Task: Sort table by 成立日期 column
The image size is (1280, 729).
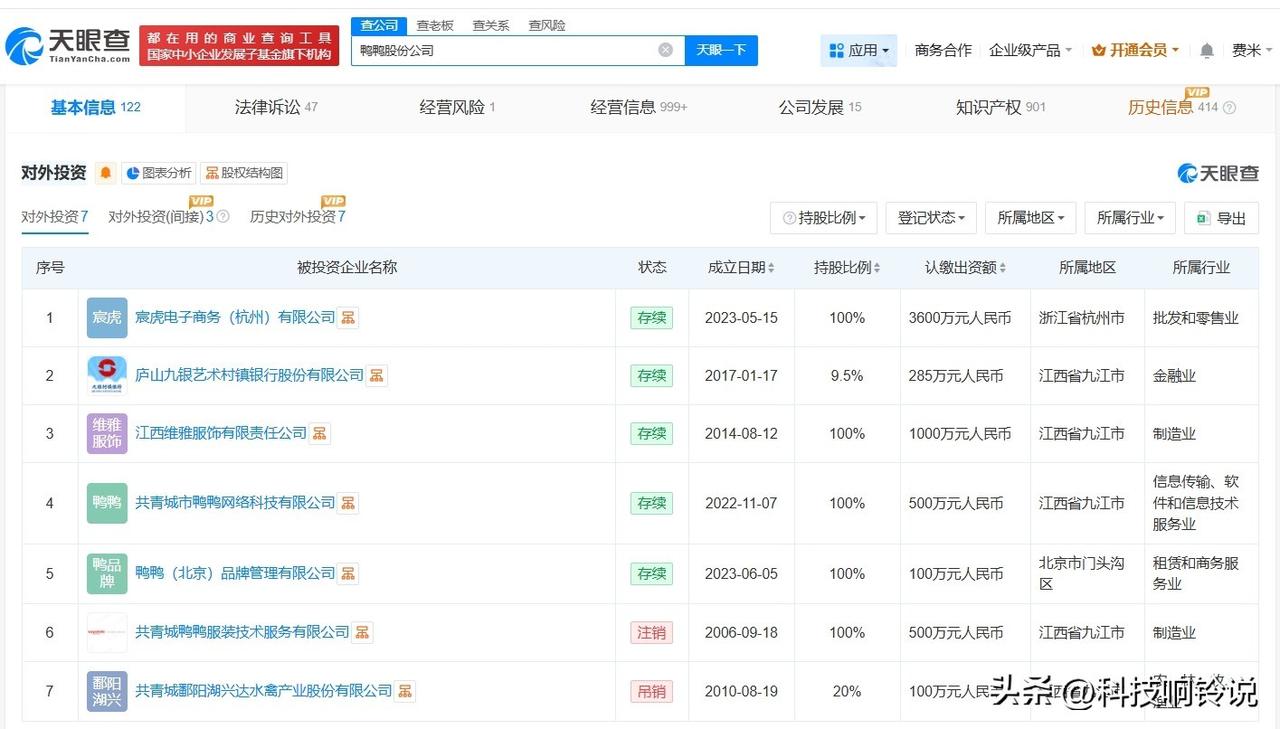Action: (741, 268)
